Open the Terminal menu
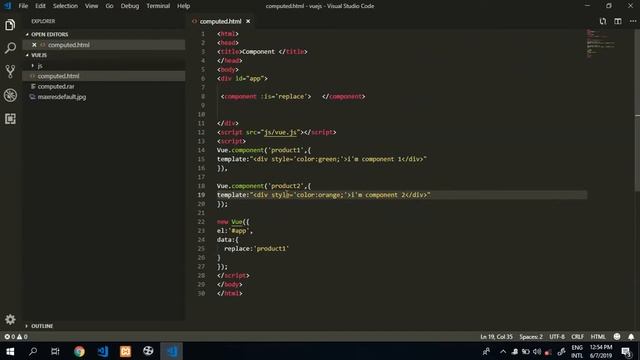Viewport: 640px width, 360px height. click(x=158, y=6)
